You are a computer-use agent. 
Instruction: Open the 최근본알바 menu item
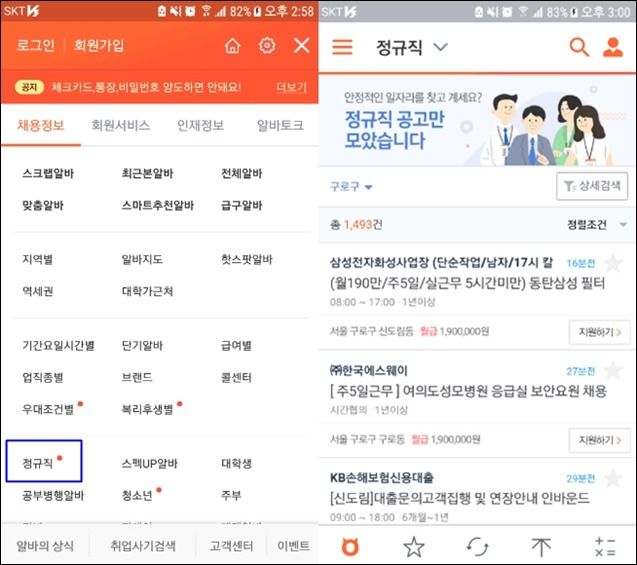(x=147, y=173)
